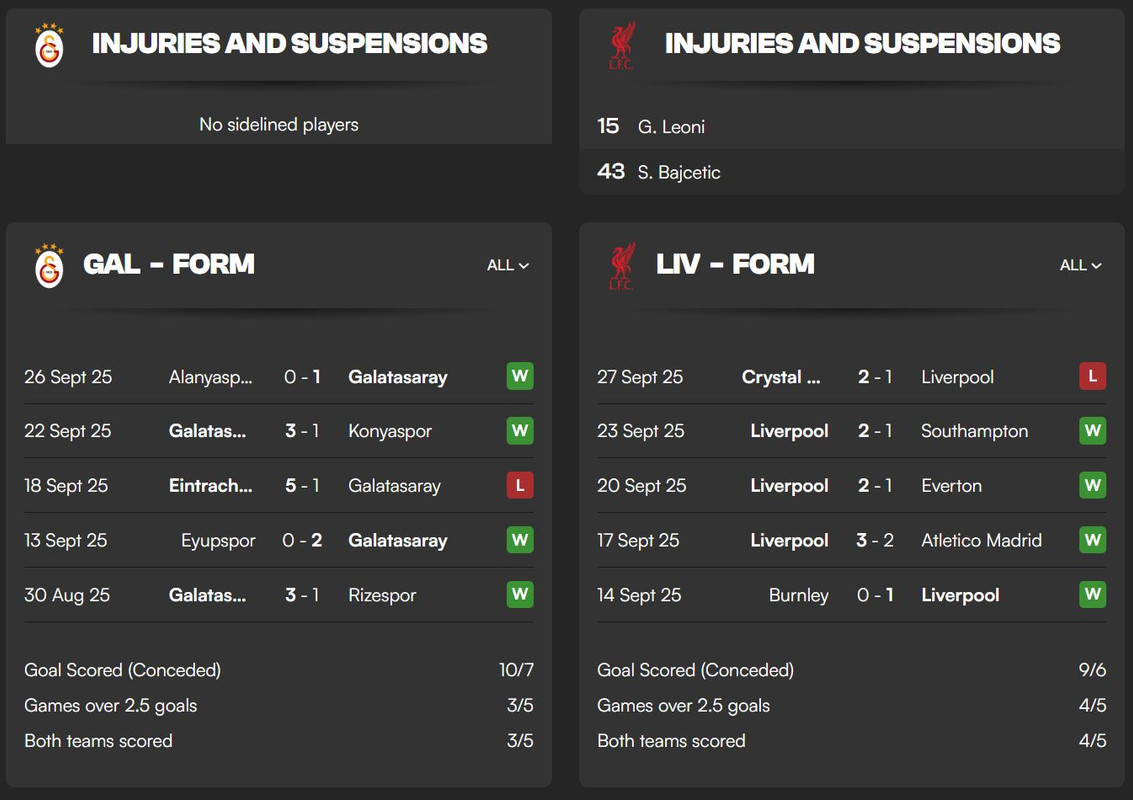The width and height of the screenshot is (1133, 800).
Task: Open injured player S. Bajcetic
Action: tap(679, 172)
